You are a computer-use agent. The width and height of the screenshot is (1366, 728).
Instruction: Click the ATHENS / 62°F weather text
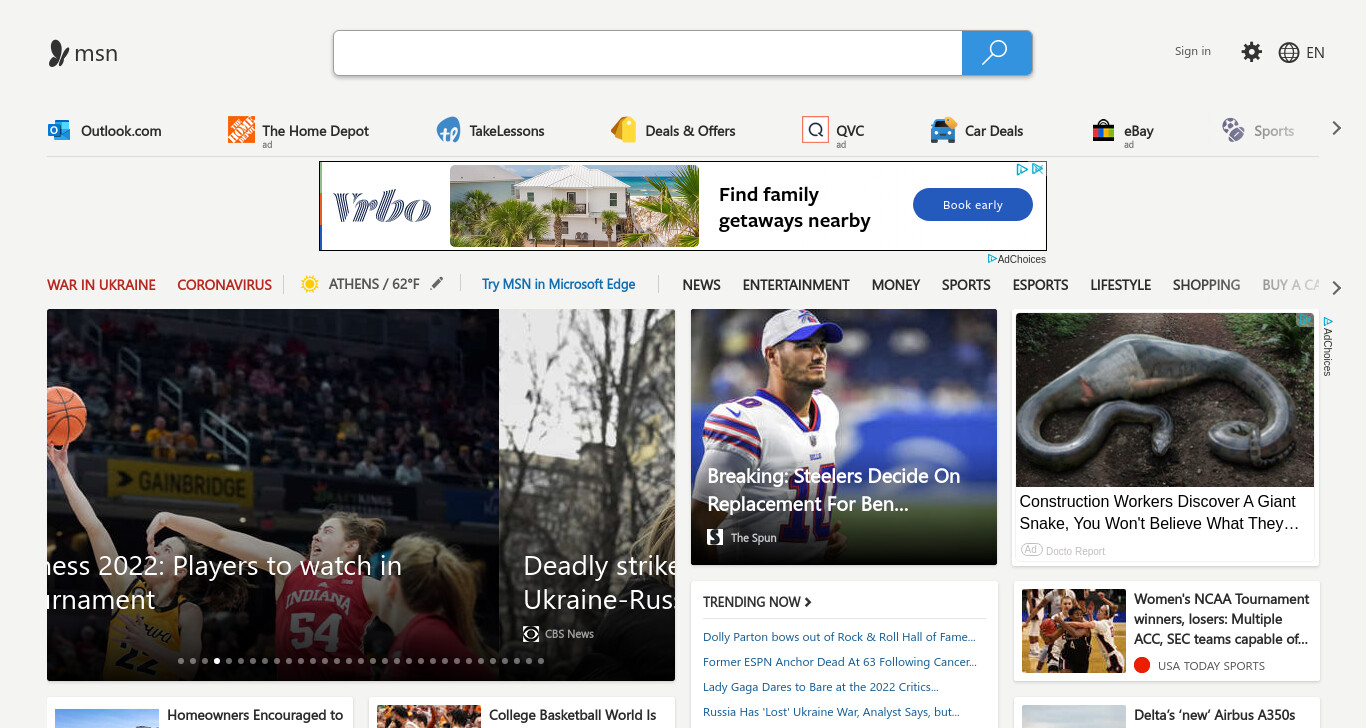(374, 284)
